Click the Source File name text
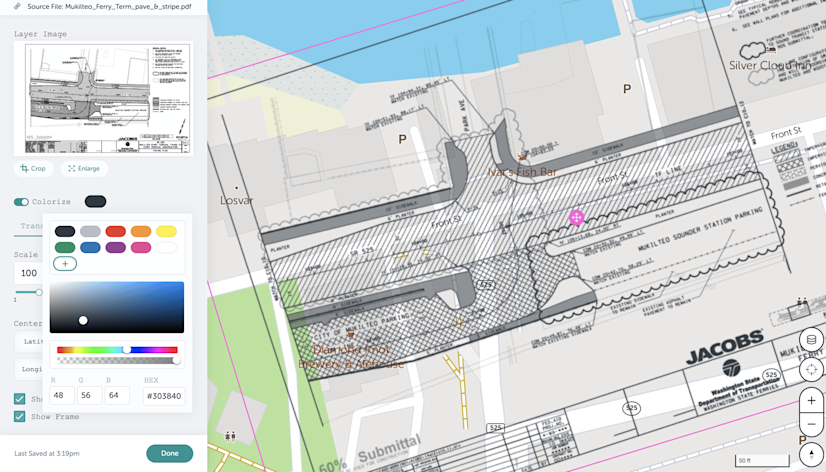Screen dimensions: 826x472 109,7
